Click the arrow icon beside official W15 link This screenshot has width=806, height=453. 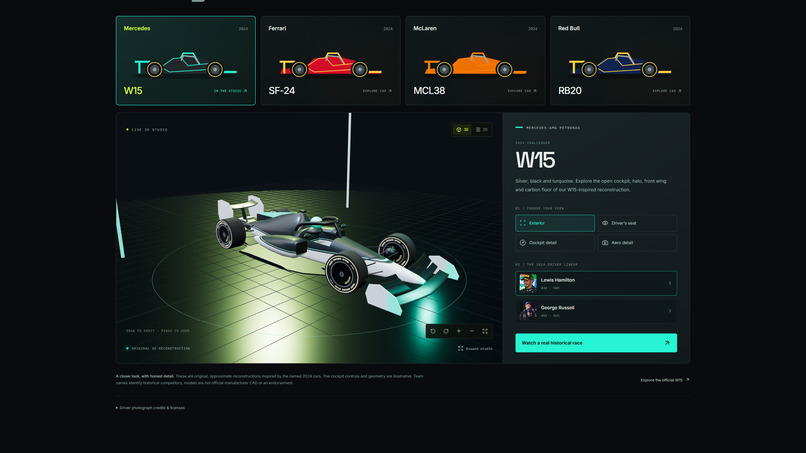pyautogui.click(x=687, y=379)
